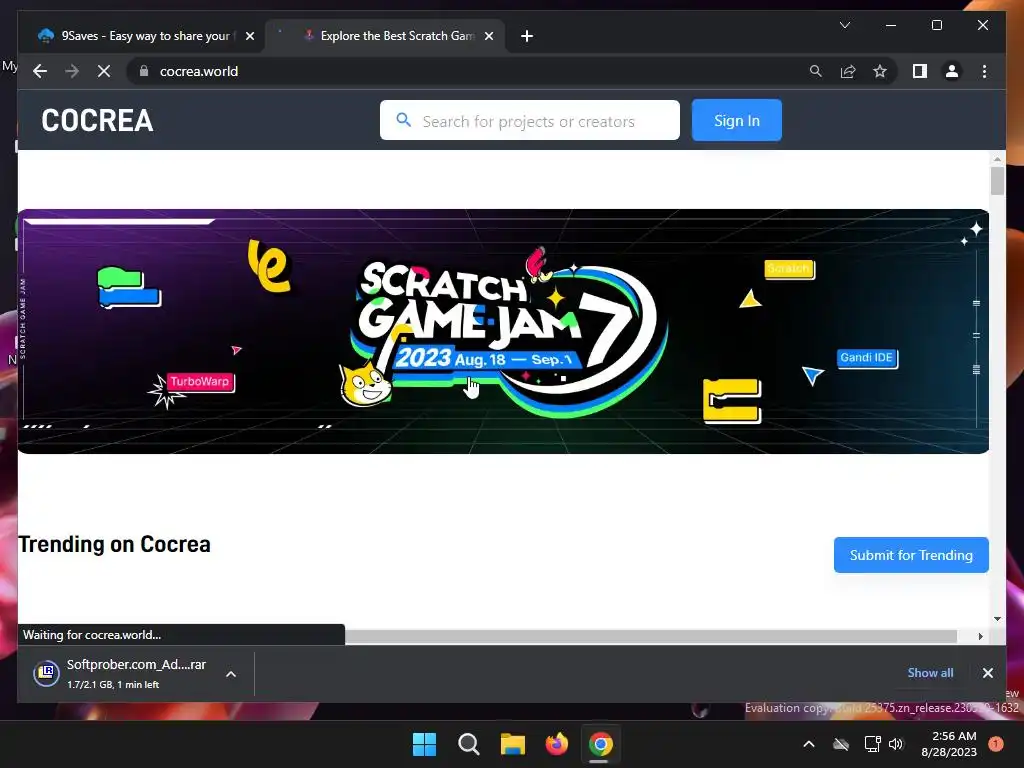Show hidden system tray icons
The image size is (1024, 768).
point(808,744)
